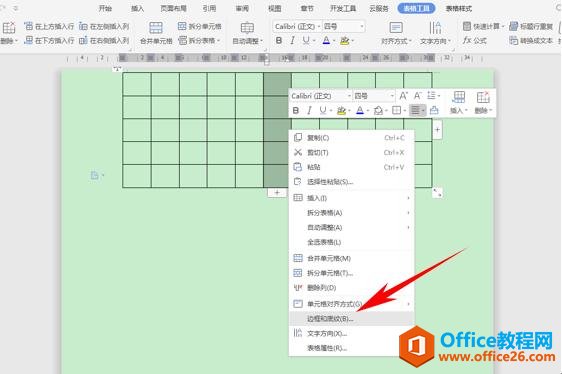562x374 pixels.
Task: Click Quick Calculate (快速计算) in the ribbon
Action: 483,26
